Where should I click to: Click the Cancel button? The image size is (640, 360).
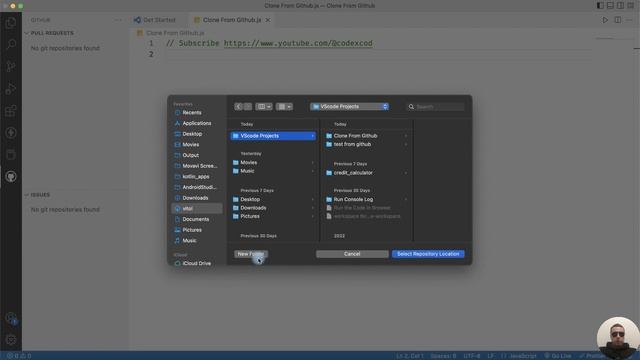coord(352,254)
